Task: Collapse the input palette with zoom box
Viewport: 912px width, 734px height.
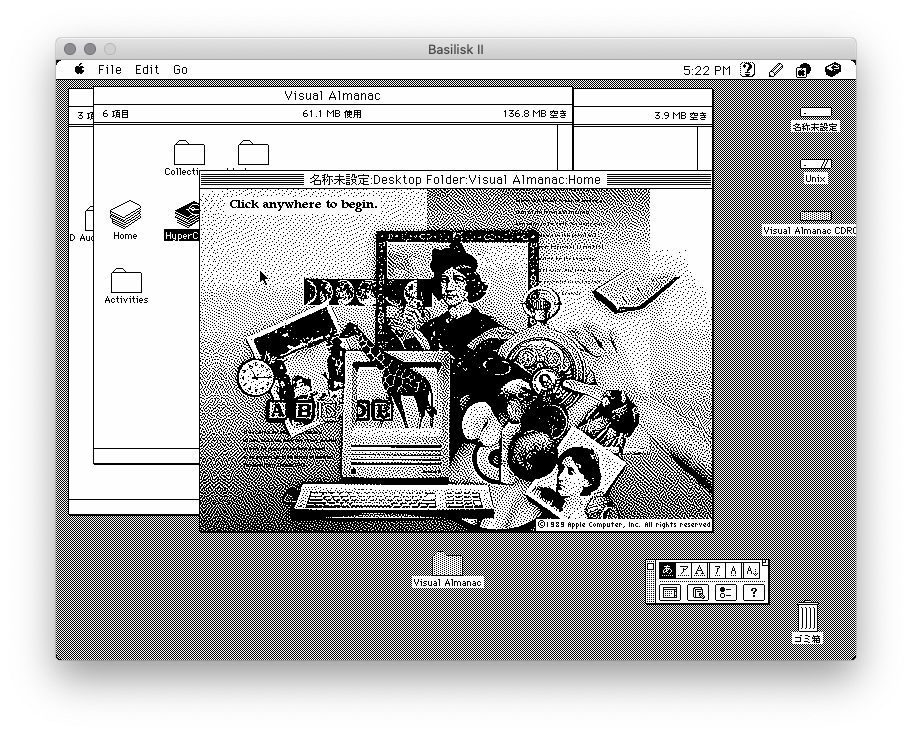Action: coord(765,562)
